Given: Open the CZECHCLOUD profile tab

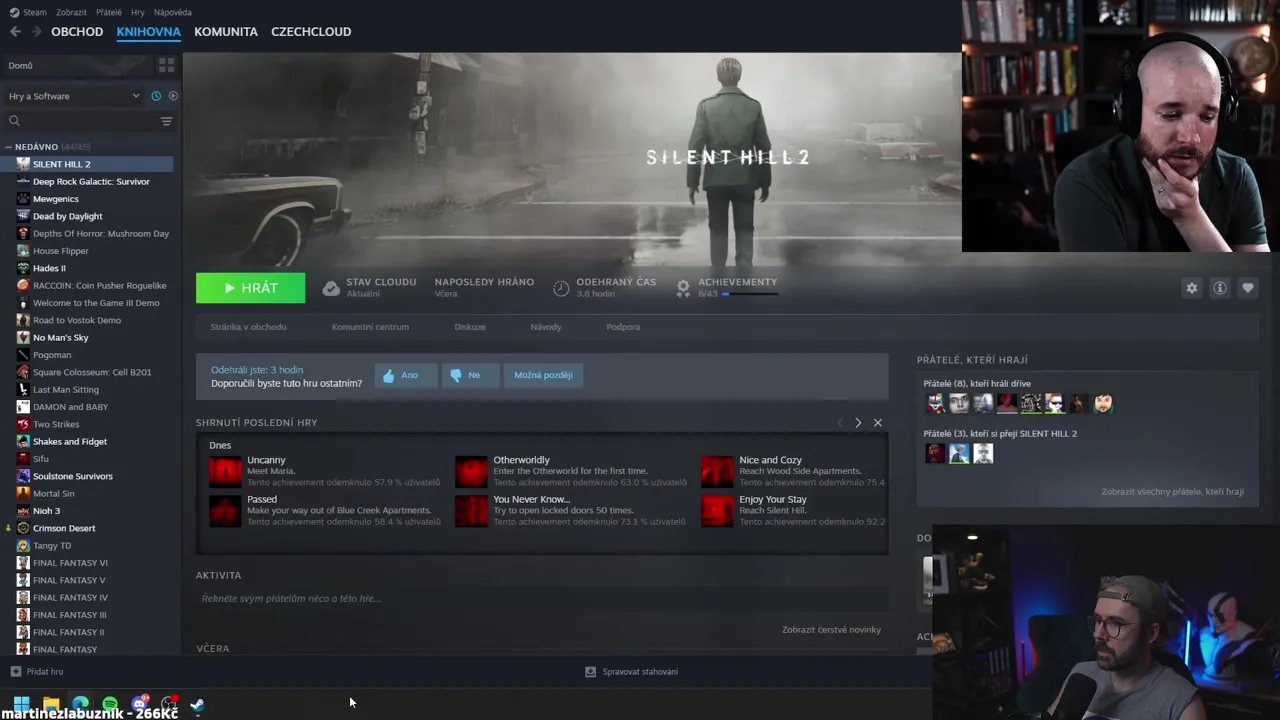Looking at the screenshot, I should [x=311, y=32].
